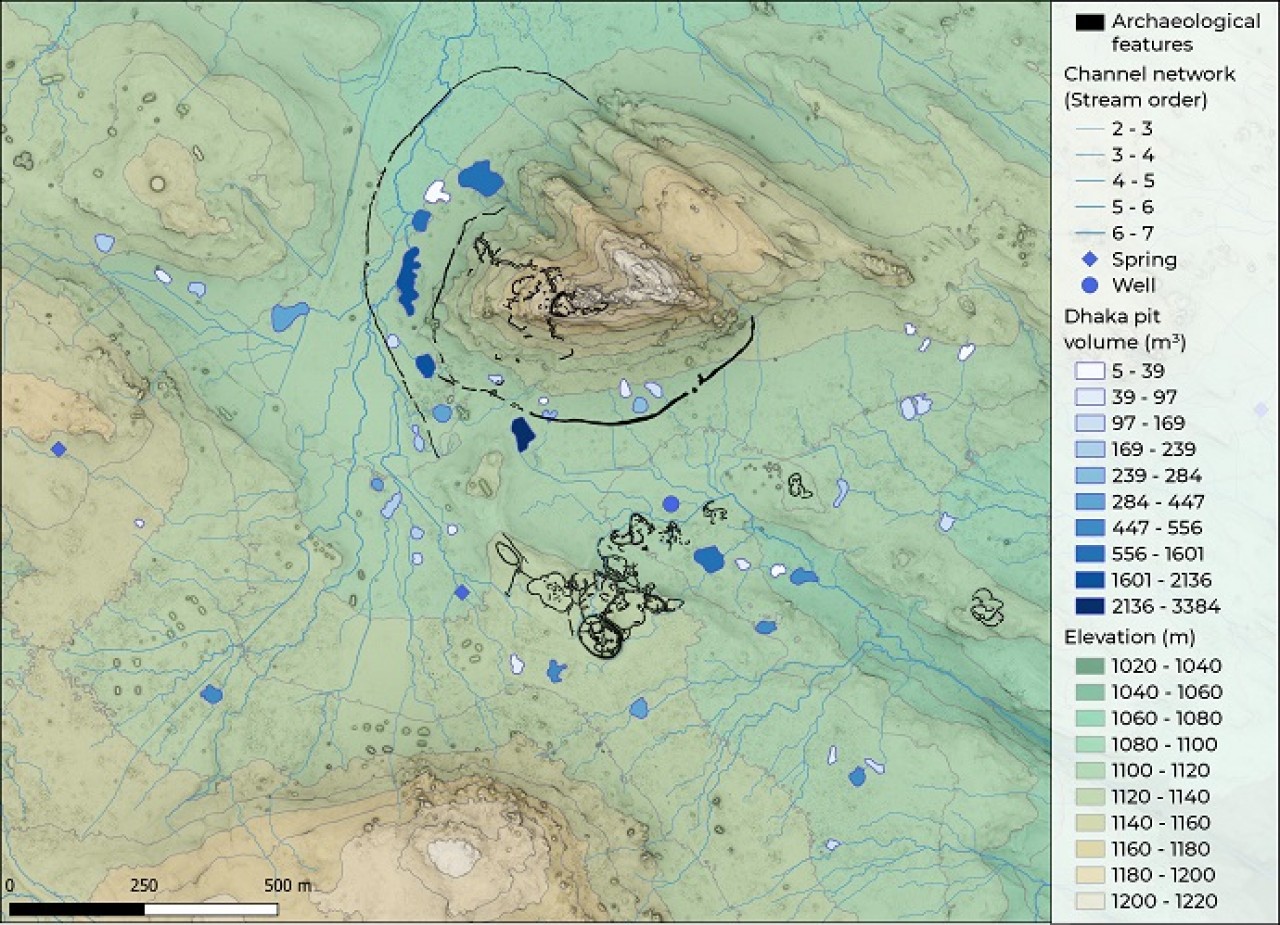Click the spring diamond at the map's left edge
Viewport: 1280px width, 925px height.
tap(58, 449)
